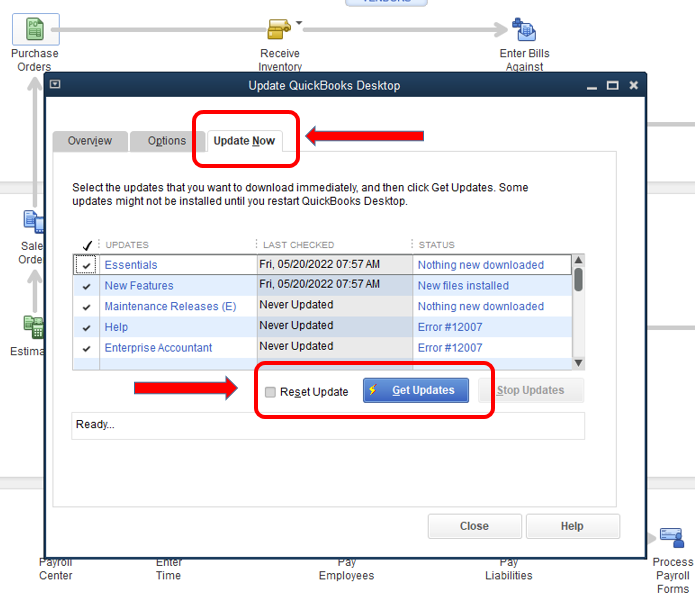Open the update dialog's system menu icon
695x600 pixels.
tap(55, 84)
